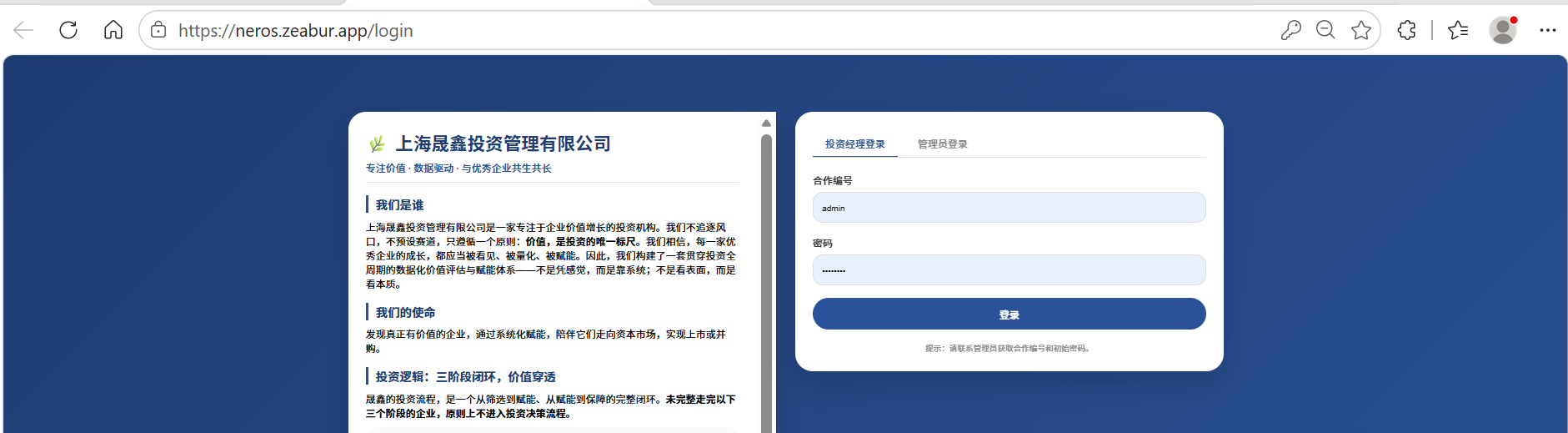Click the heading 上海晟鑫投资管理有限公司
Image resolution: width=1568 pixels, height=433 pixels.
tap(503, 143)
